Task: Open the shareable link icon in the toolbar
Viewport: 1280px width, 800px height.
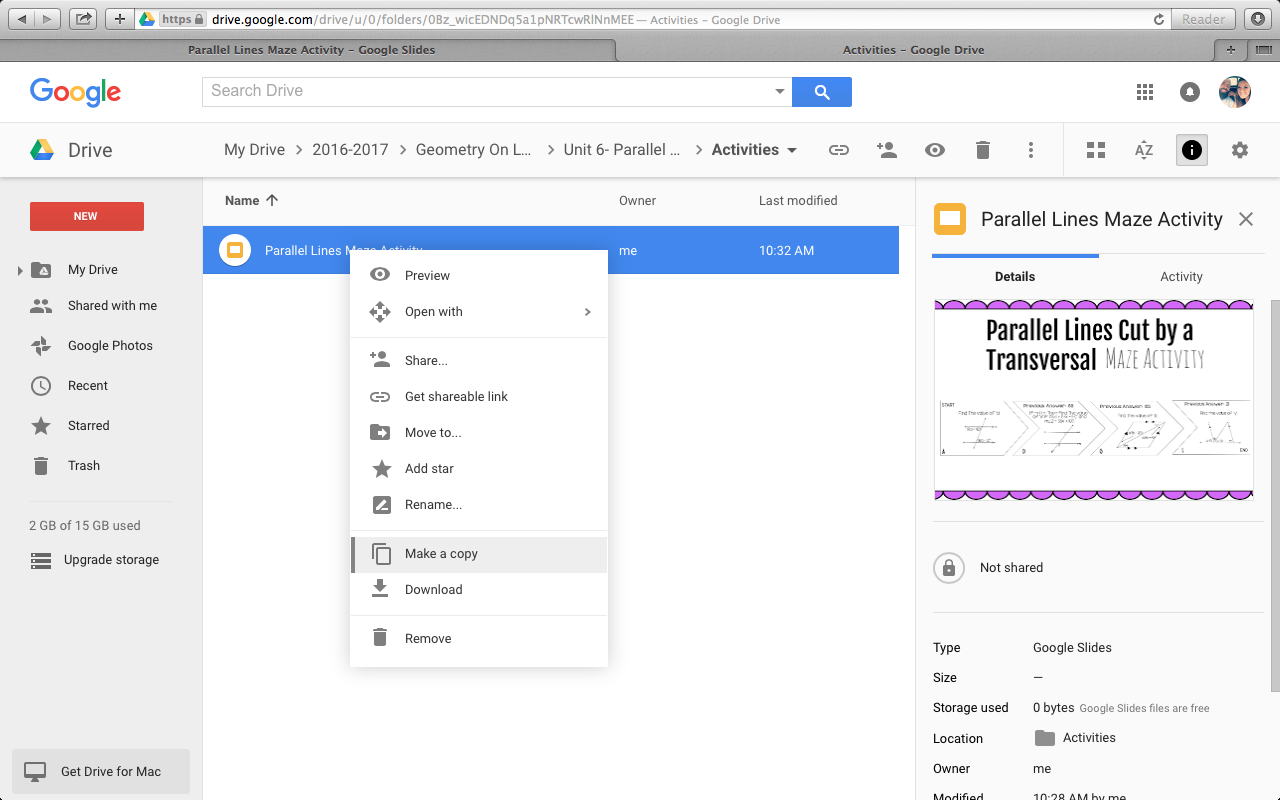Action: [839, 149]
